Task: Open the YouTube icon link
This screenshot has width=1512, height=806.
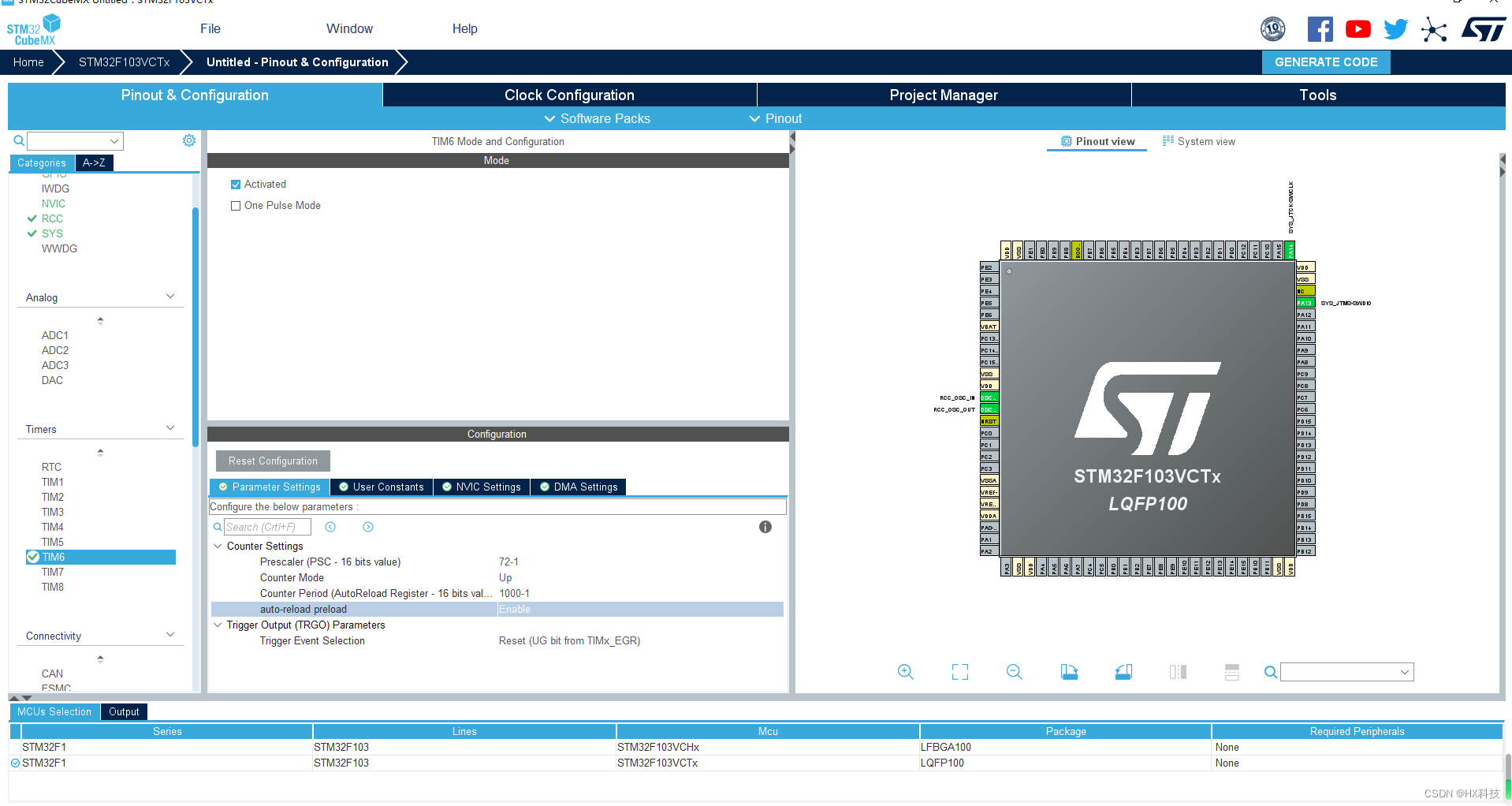Action: (1357, 29)
